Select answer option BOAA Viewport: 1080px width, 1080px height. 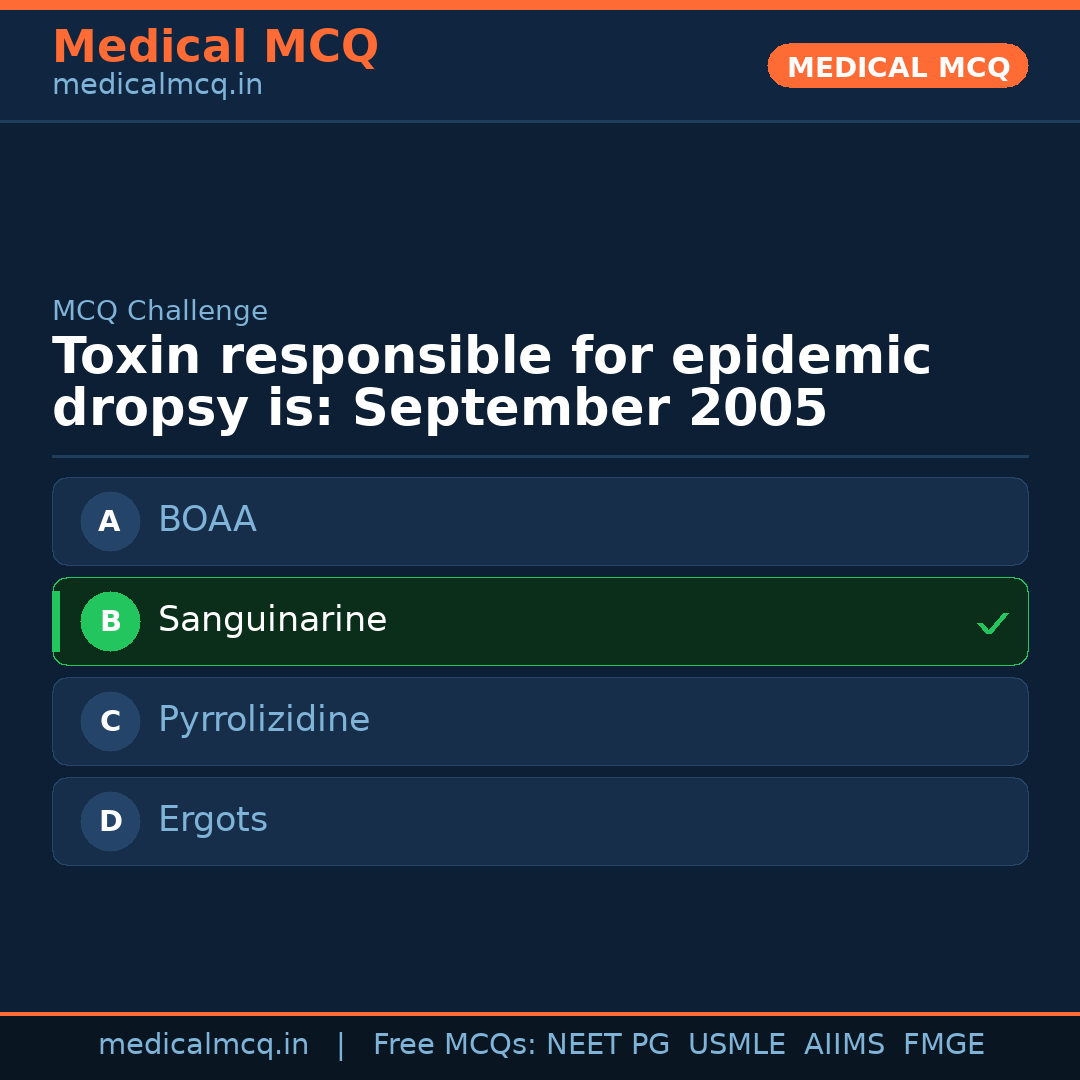[540, 521]
